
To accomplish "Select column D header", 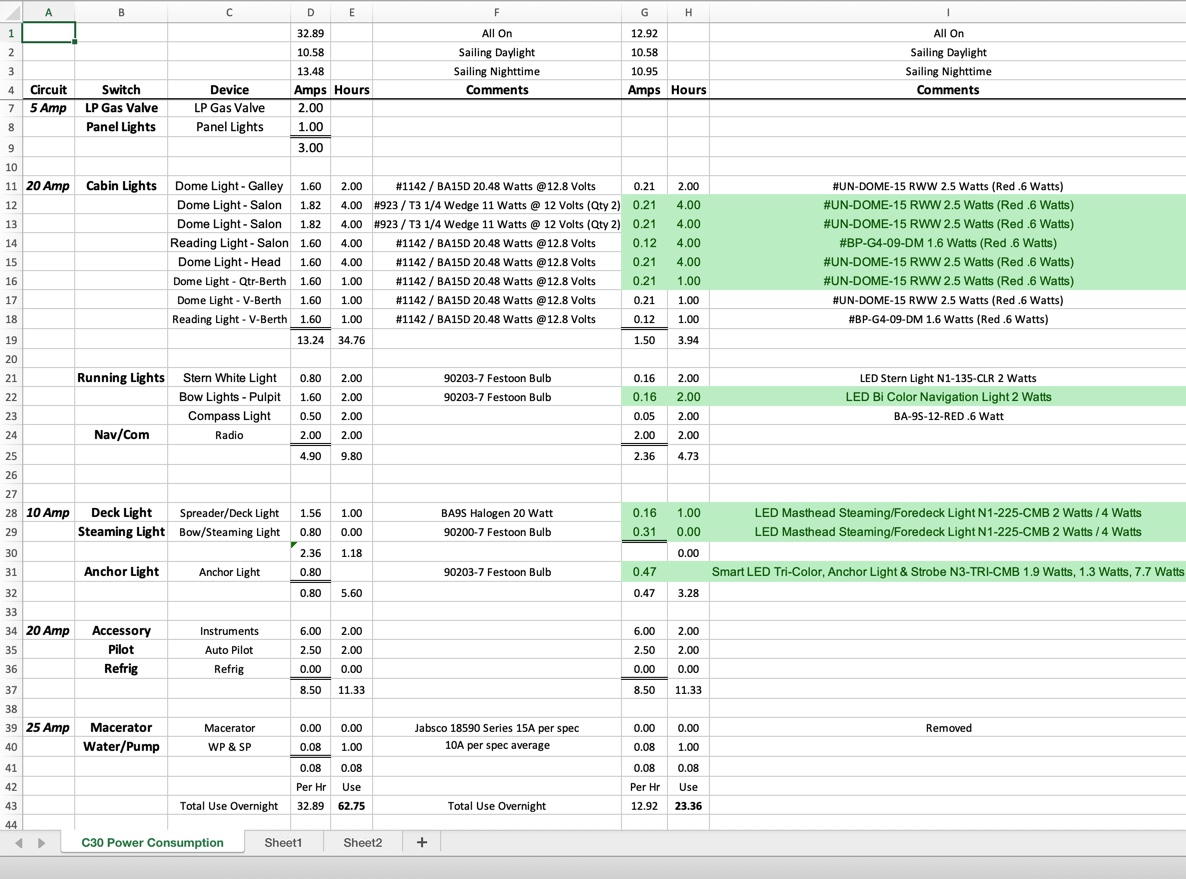I will point(310,12).
